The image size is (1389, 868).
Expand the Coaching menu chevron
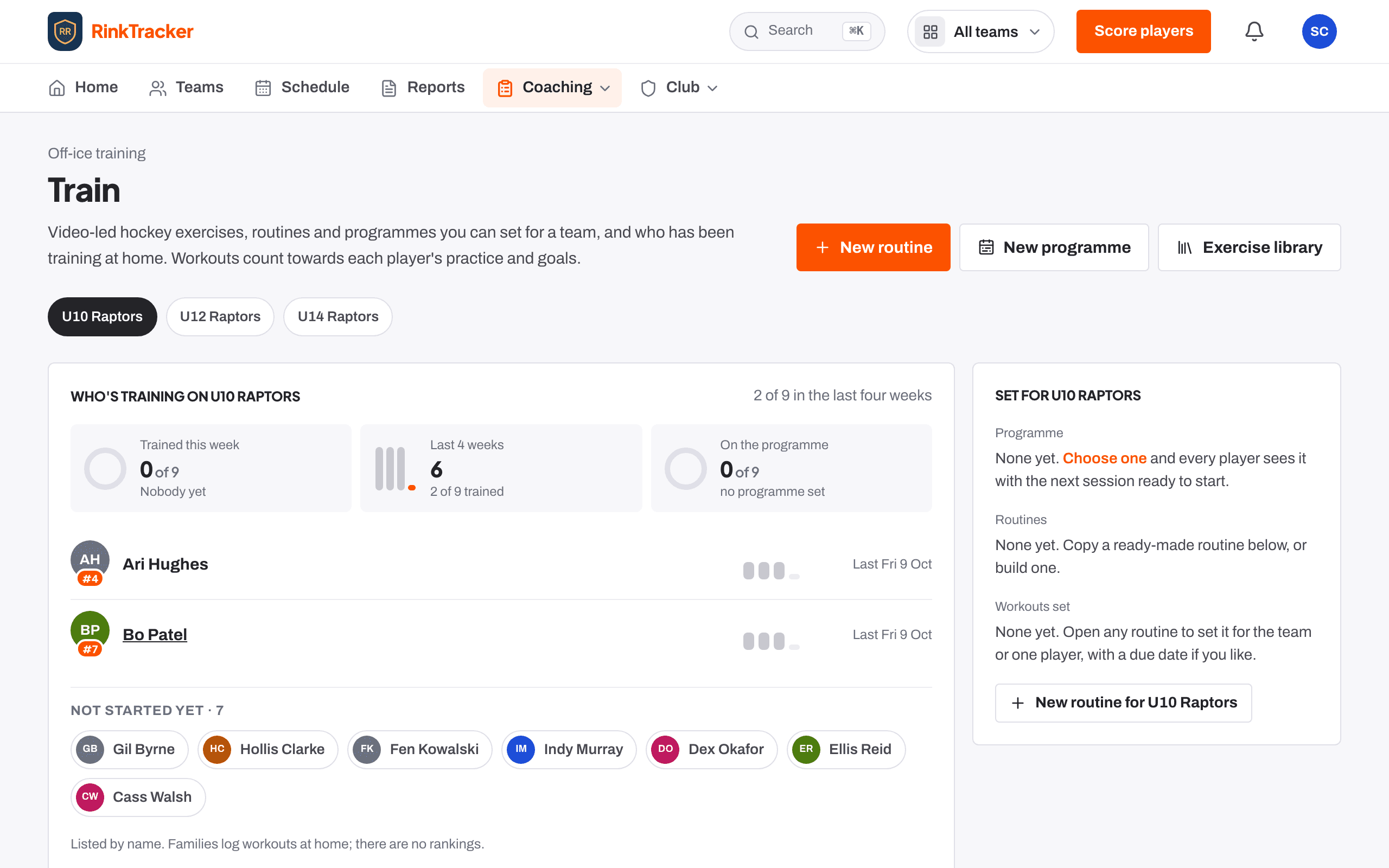605,88
